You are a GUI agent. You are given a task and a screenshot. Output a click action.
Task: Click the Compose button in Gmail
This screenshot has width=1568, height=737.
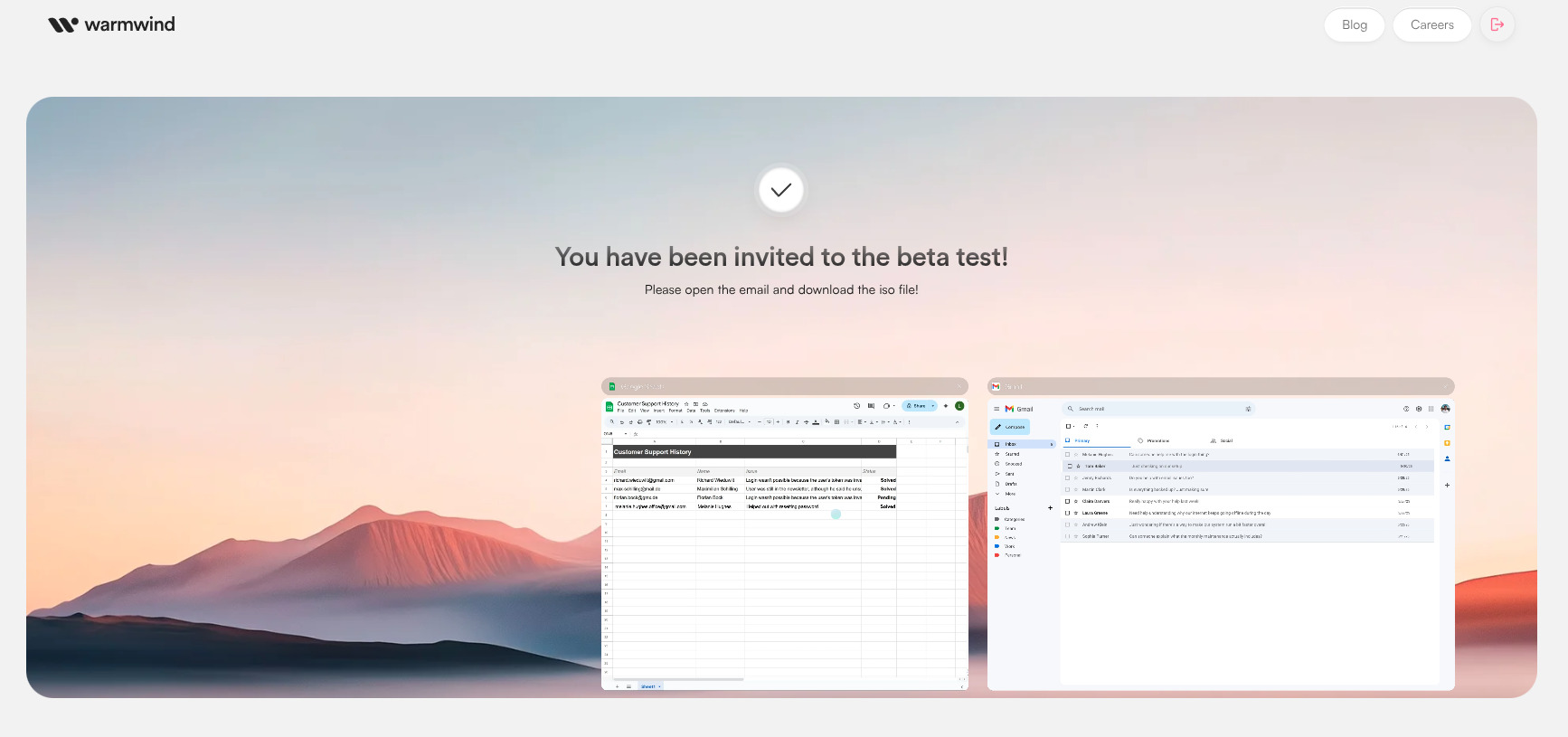(x=1011, y=427)
